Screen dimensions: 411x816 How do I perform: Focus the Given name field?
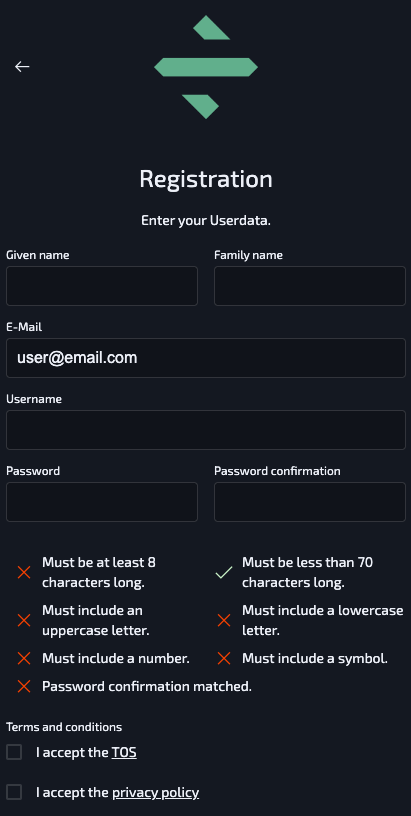[x=102, y=286]
